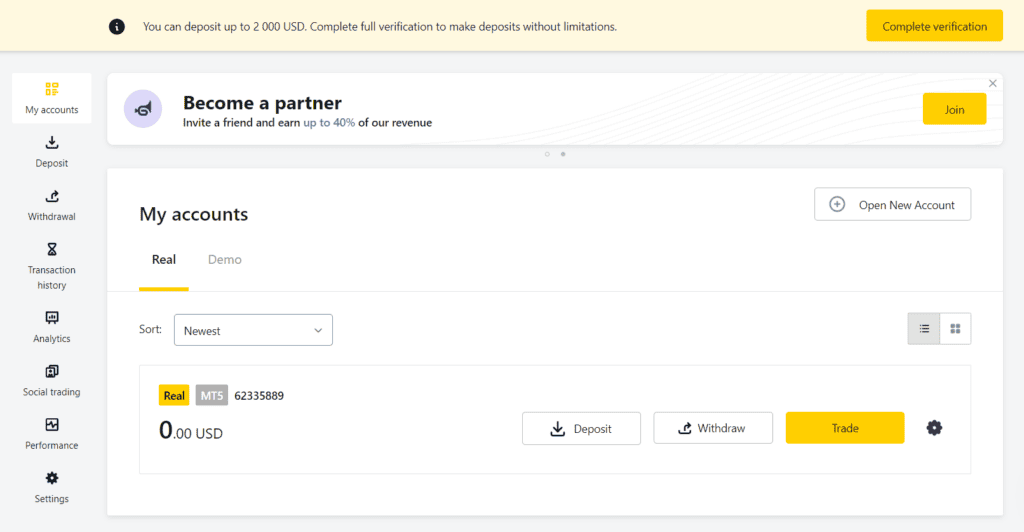1024x532 pixels.
Task: Click the megaphone partner icon
Action: 143,109
